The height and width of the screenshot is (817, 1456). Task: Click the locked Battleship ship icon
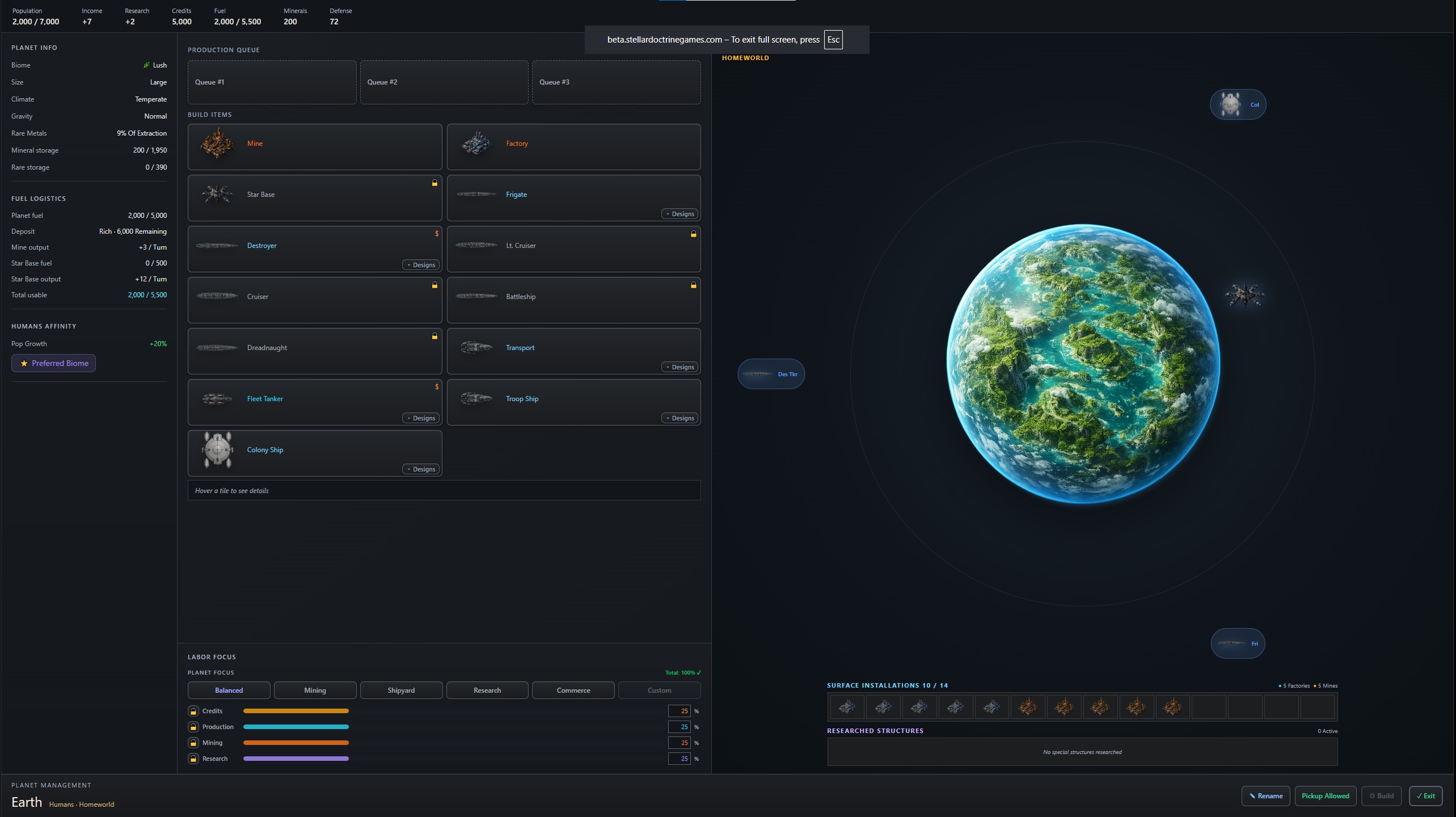(x=476, y=296)
